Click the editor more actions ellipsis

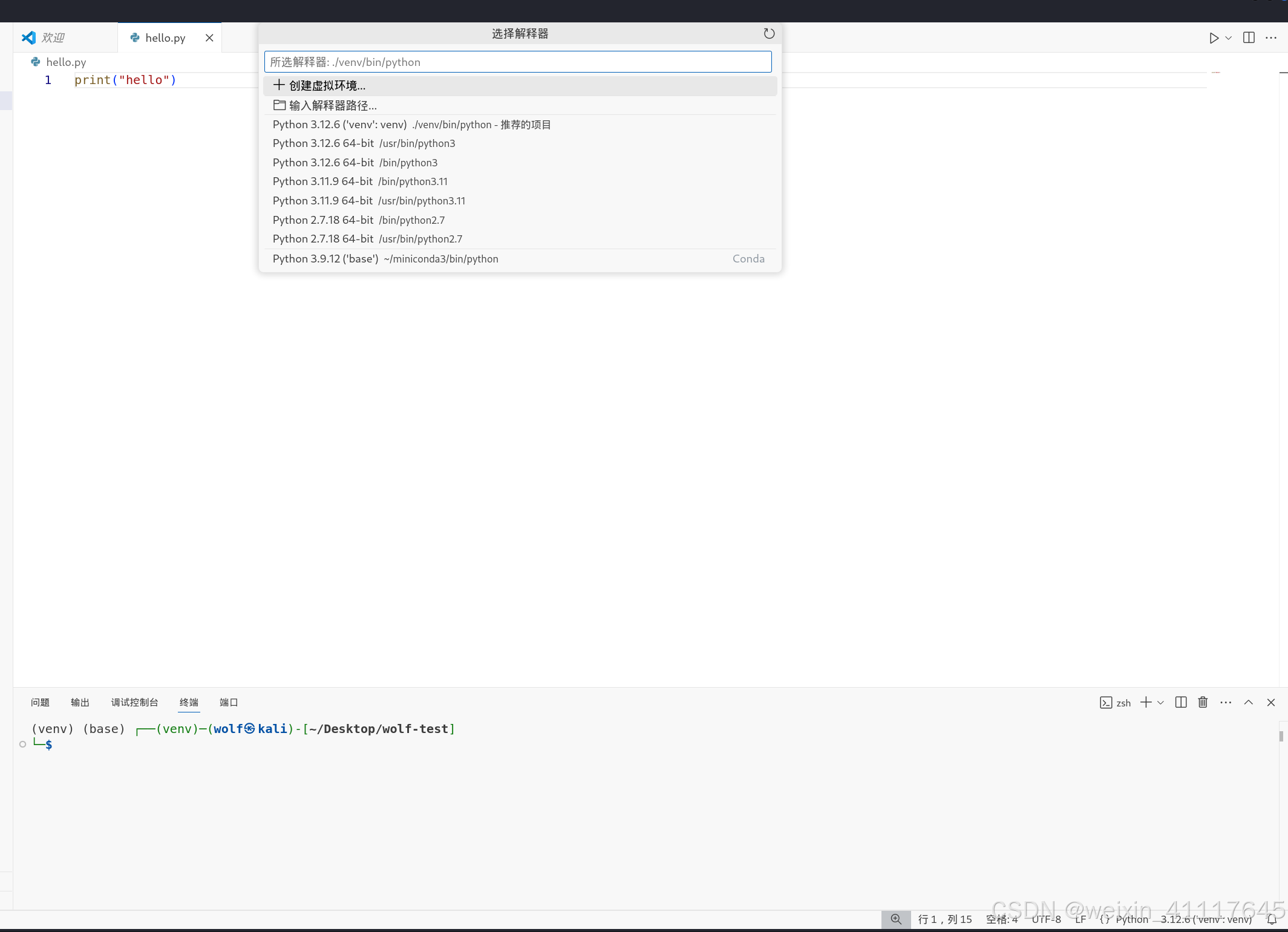tap(1271, 38)
